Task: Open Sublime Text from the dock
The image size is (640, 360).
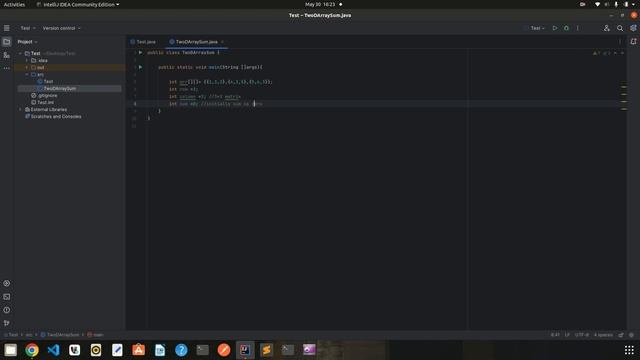Action: coord(267,350)
